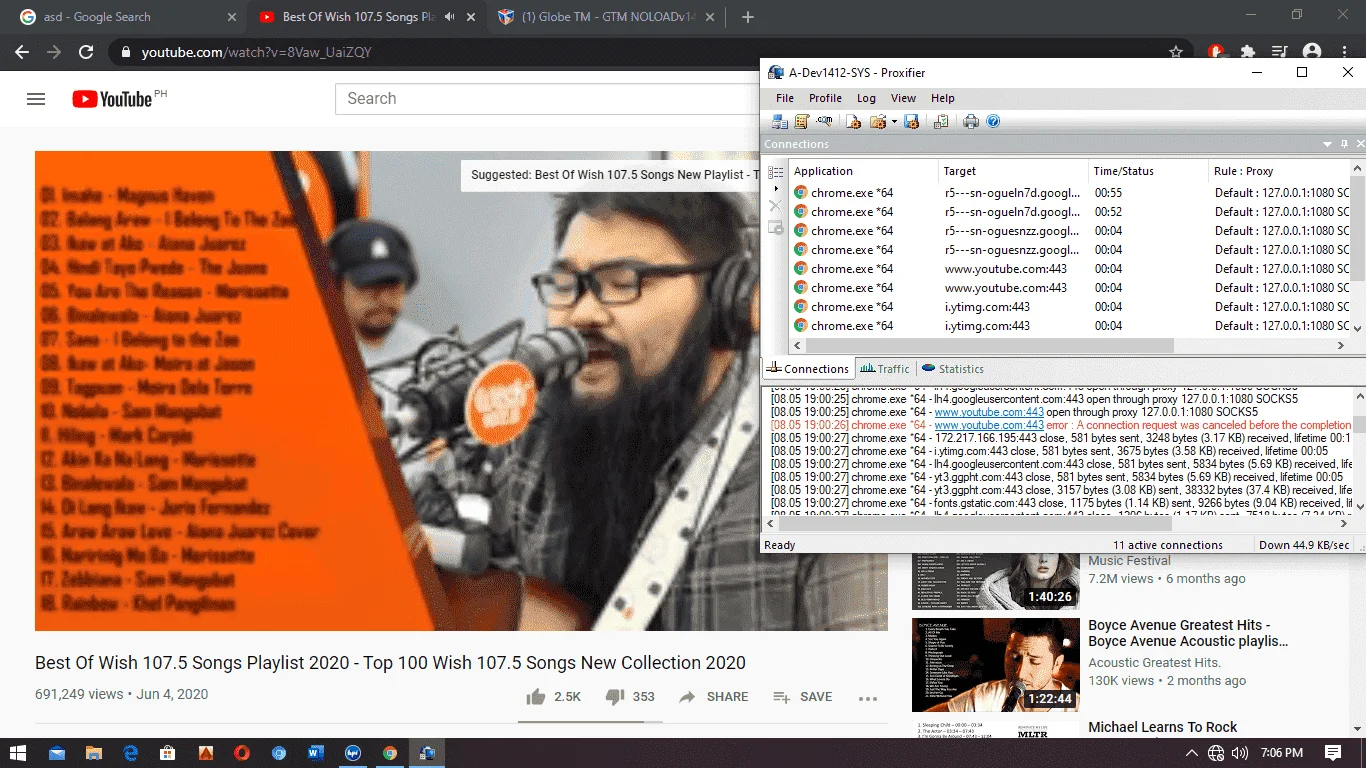Image resolution: width=1366 pixels, height=768 pixels.
Task: Click the first www.youtube.com:443 link in log
Action: pos(989,412)
